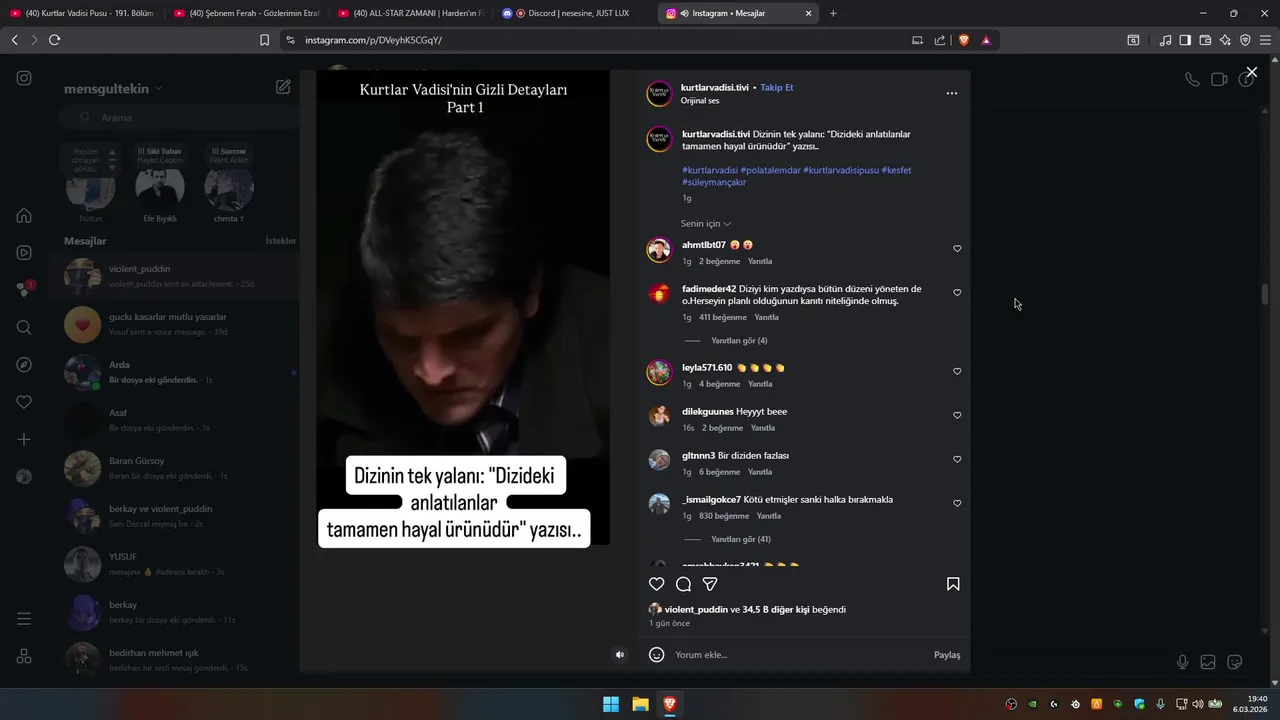Mute audio on the Instagram tab
1280x720 pixels.
684,14
